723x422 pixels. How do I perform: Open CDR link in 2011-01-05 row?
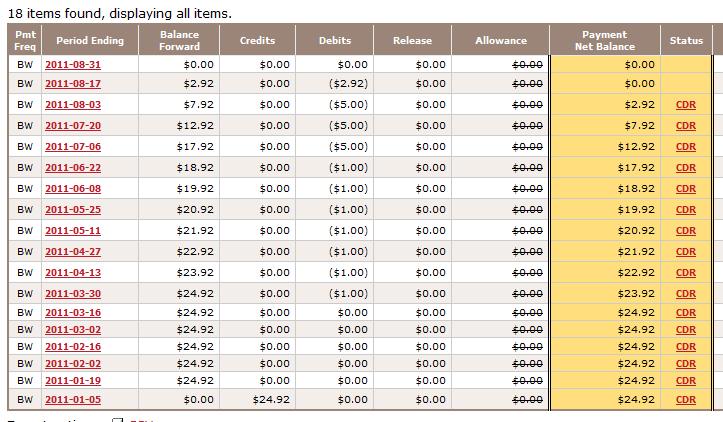[685, 399]
